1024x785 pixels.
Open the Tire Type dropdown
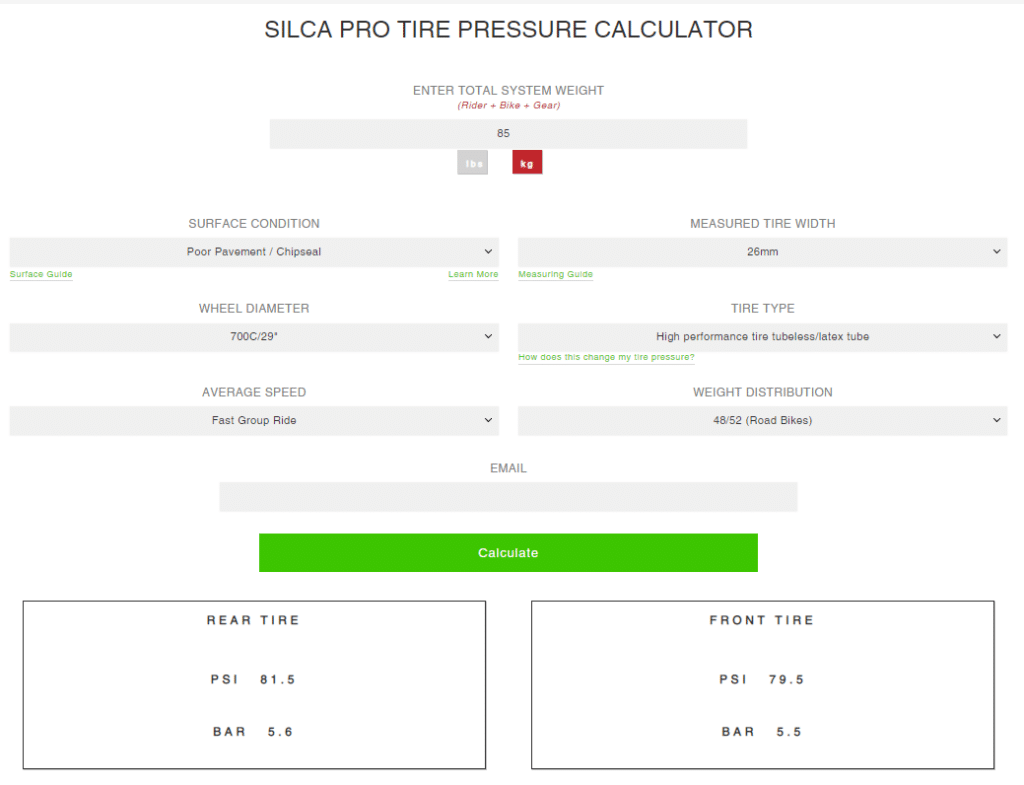(x=762, y=336)
